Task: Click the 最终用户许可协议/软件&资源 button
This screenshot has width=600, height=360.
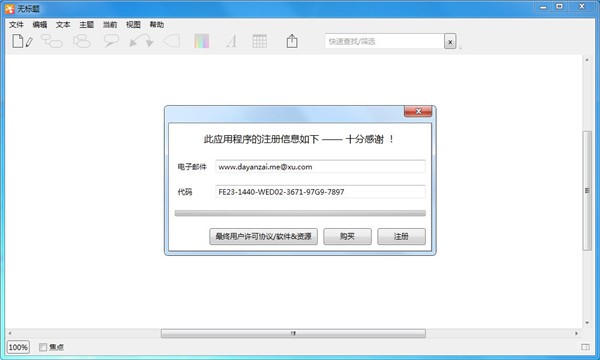Action: coord(263,236)
